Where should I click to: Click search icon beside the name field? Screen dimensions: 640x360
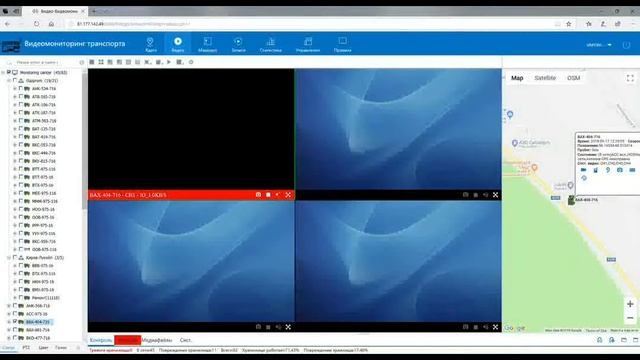click(x=10, y=62)
